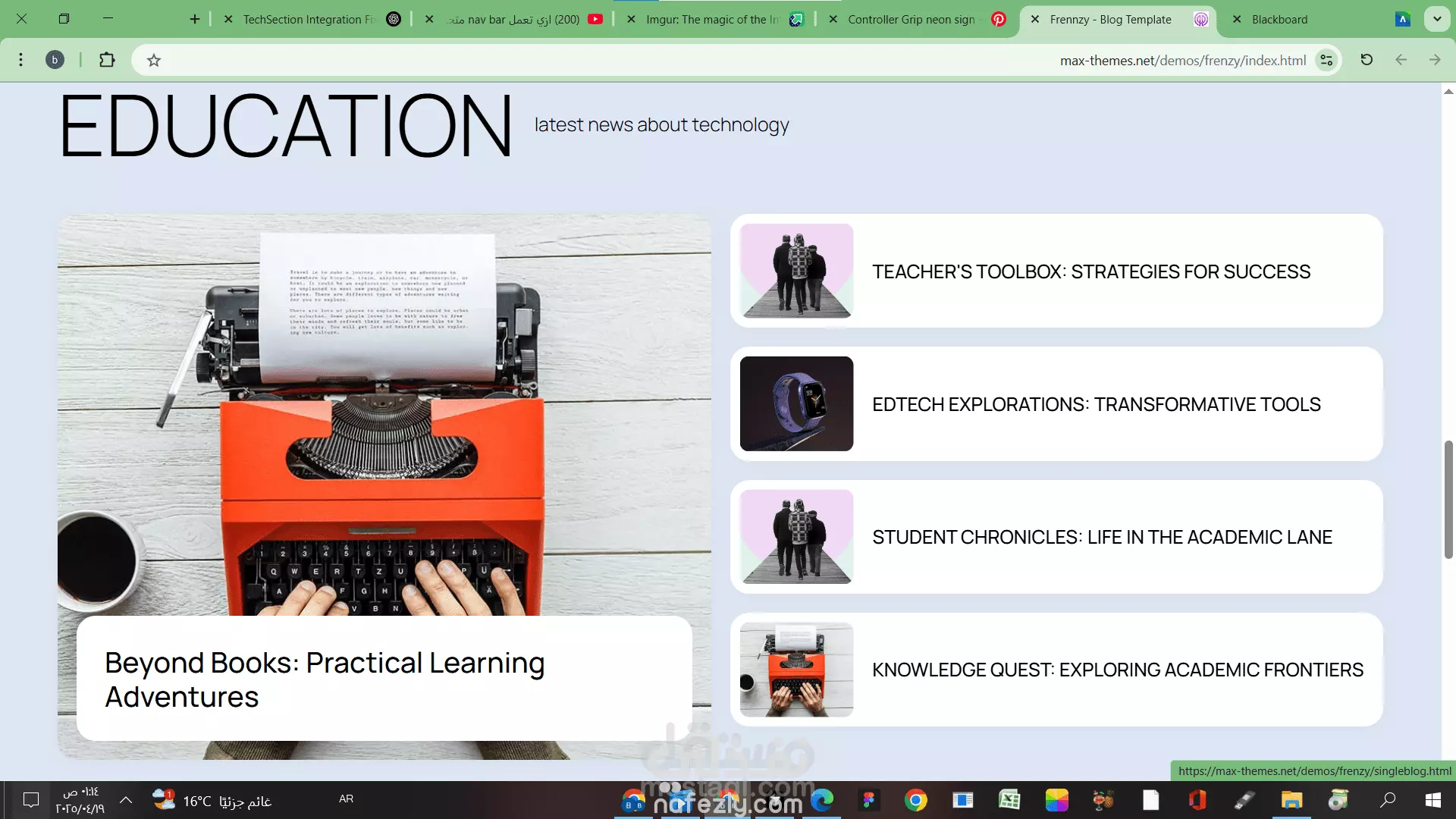Close the Imgur tab

(x=631, y=20)
